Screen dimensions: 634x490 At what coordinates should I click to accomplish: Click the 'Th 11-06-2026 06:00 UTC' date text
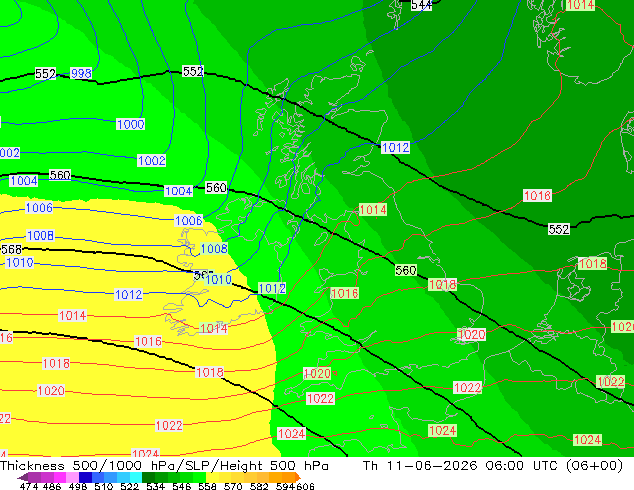click(463, 466)
